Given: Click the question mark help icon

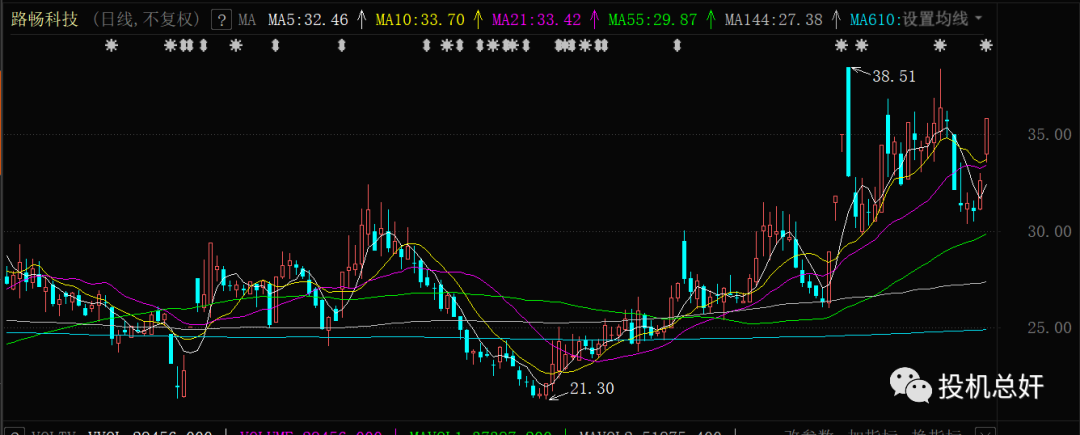Looking at the screenshot, I should point(222,19).
